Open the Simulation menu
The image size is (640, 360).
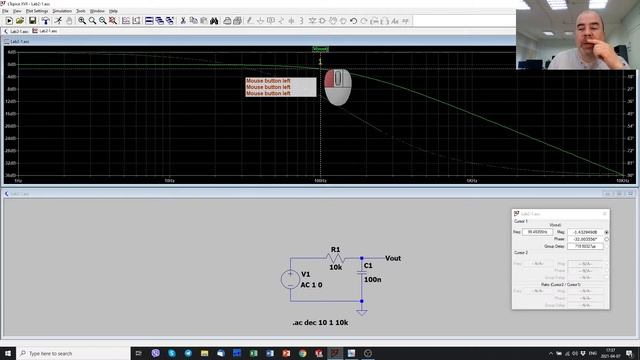click(x=62, y=11)
